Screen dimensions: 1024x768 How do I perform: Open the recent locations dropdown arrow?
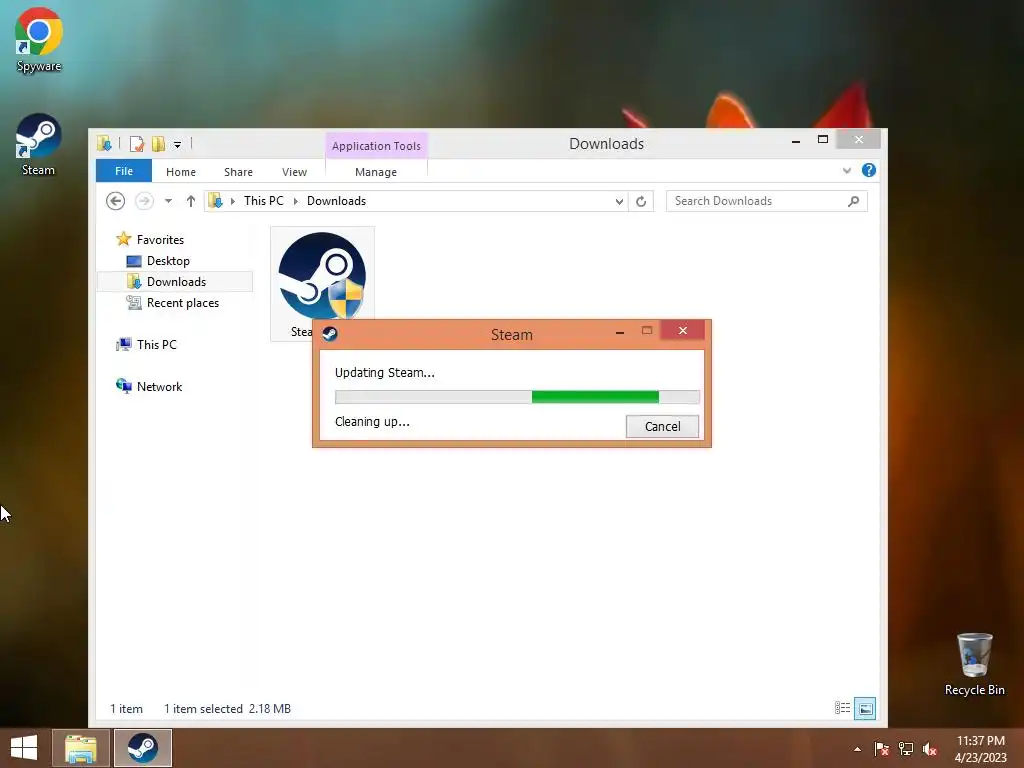[x=168, y=201]
